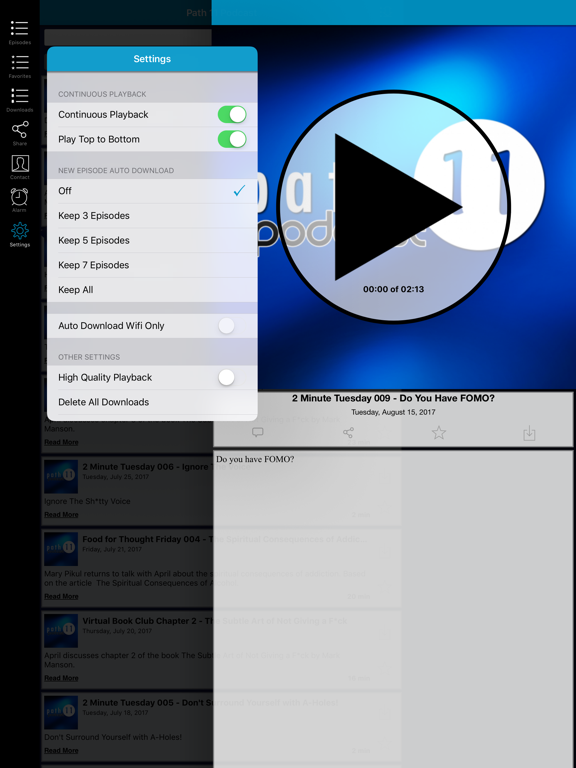Click the Ignore The Sh*tty Voice description
Viewport: 576px width, 768px height.
[87, 502]
